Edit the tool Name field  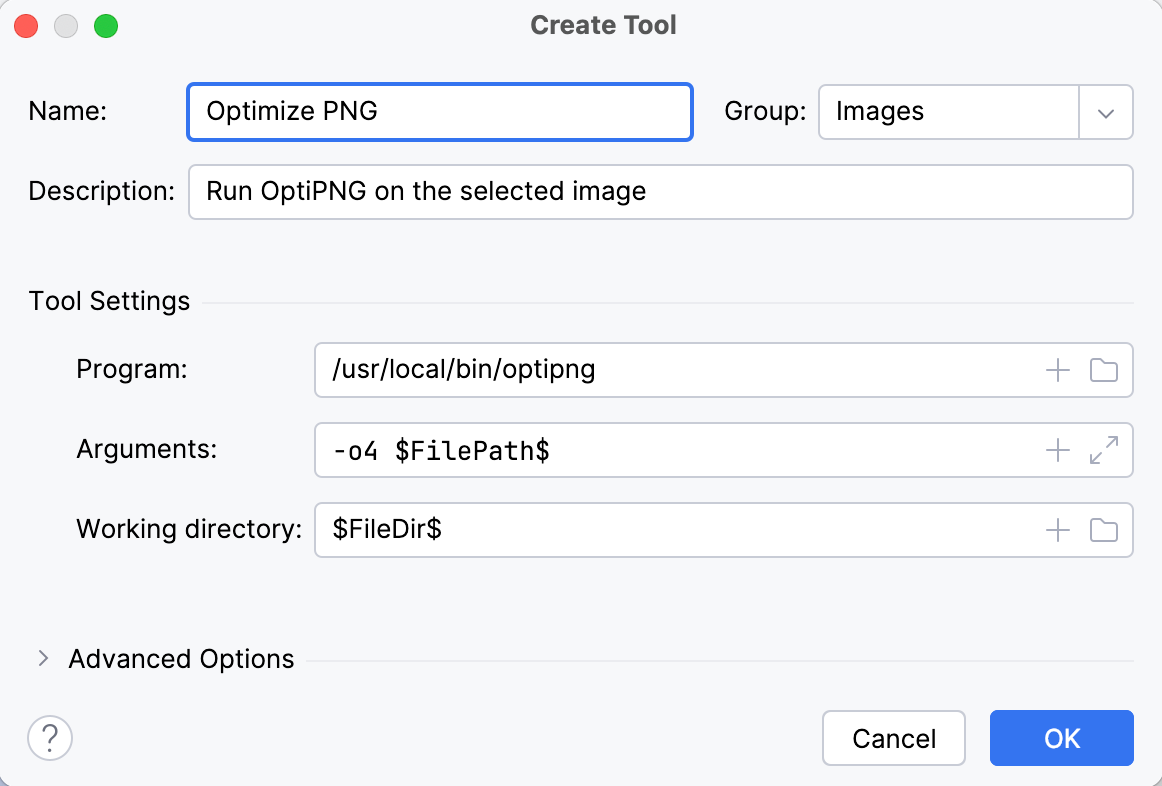pos(440,112)
